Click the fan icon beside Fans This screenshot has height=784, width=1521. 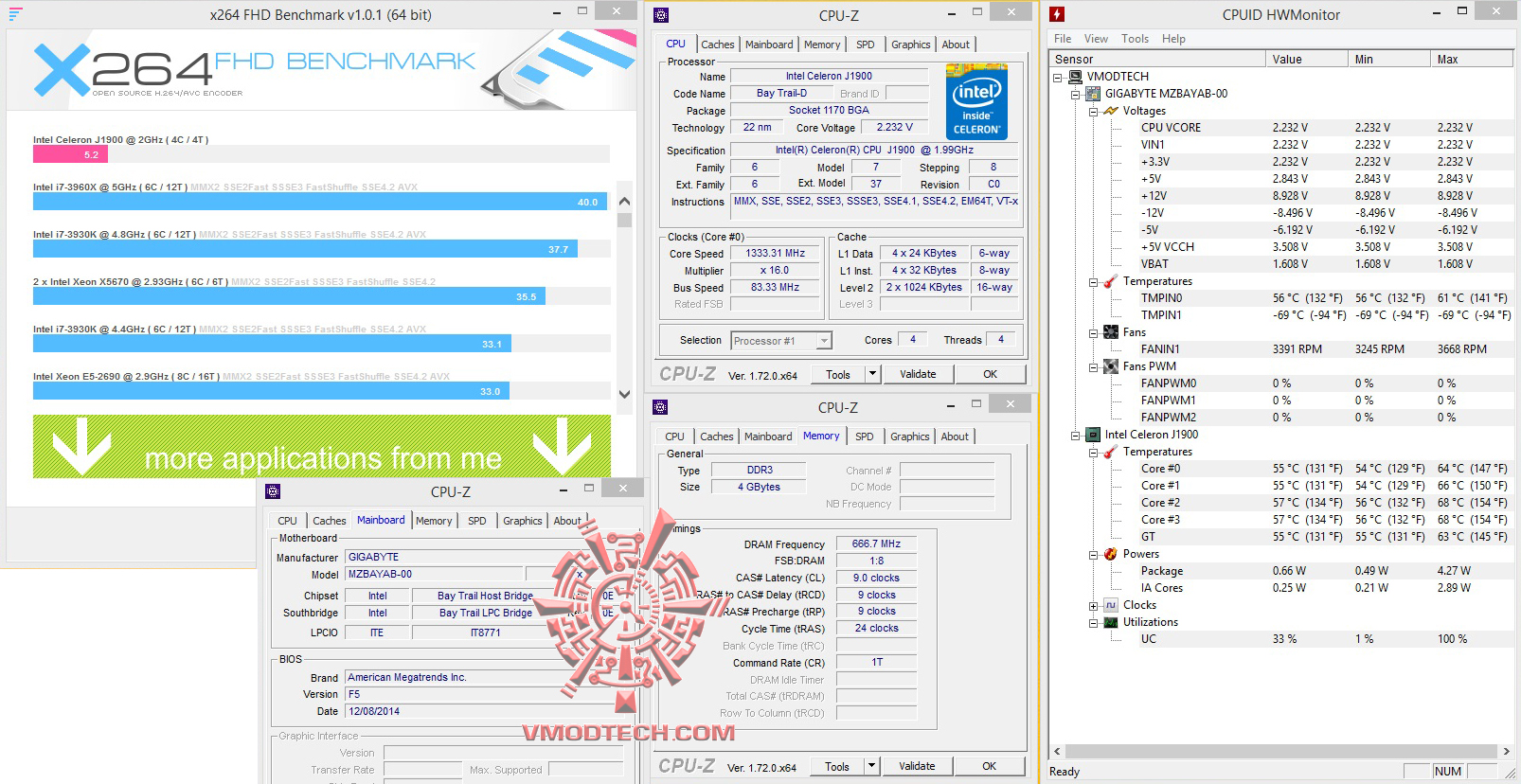[1111, 332]
